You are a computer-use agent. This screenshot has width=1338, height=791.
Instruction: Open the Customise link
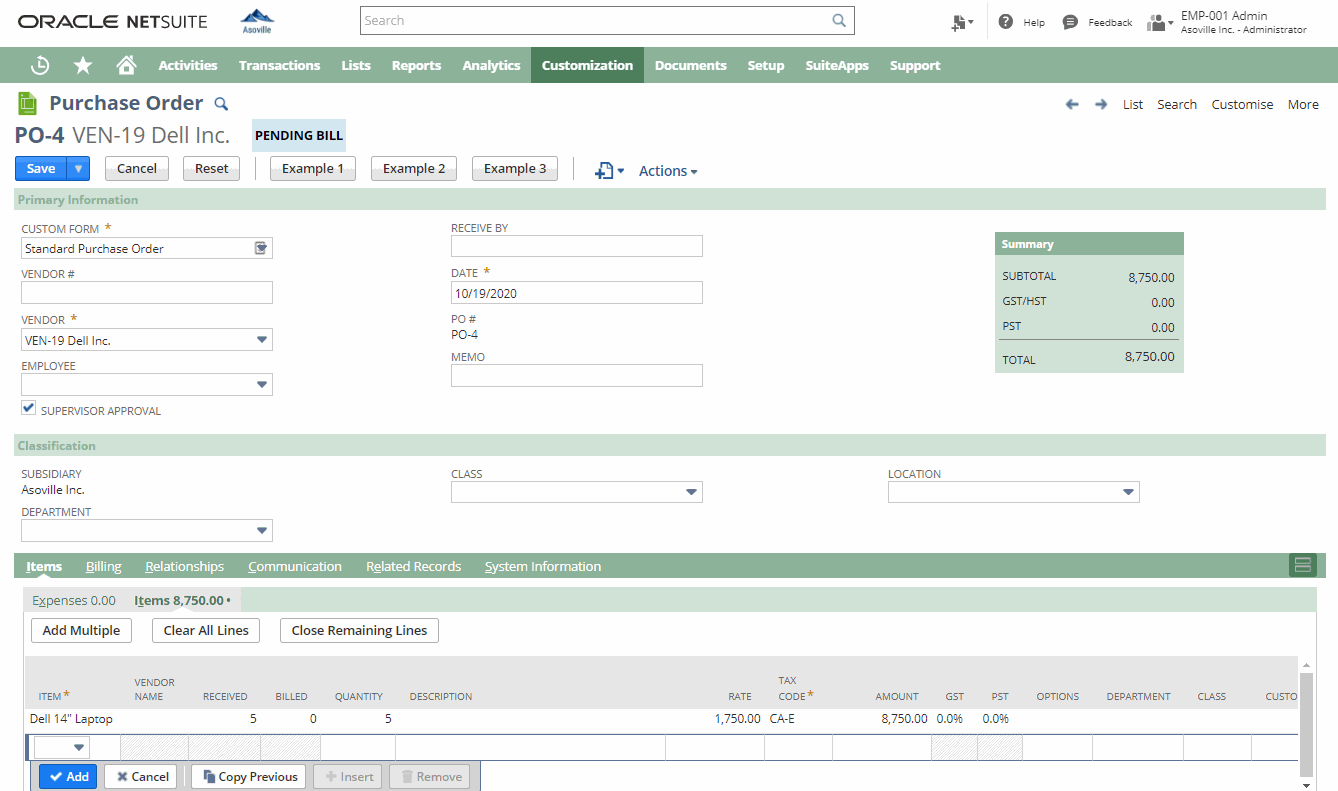pos(1242,104)
